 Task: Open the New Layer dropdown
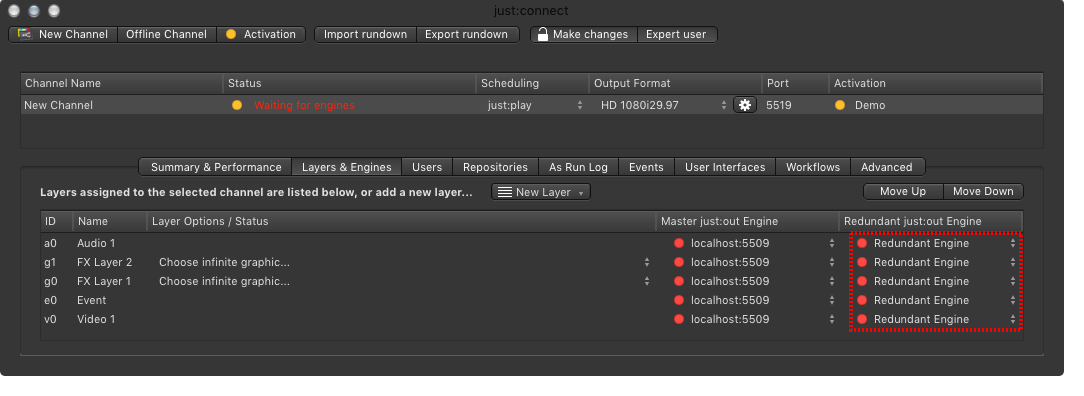coord(541,192)
